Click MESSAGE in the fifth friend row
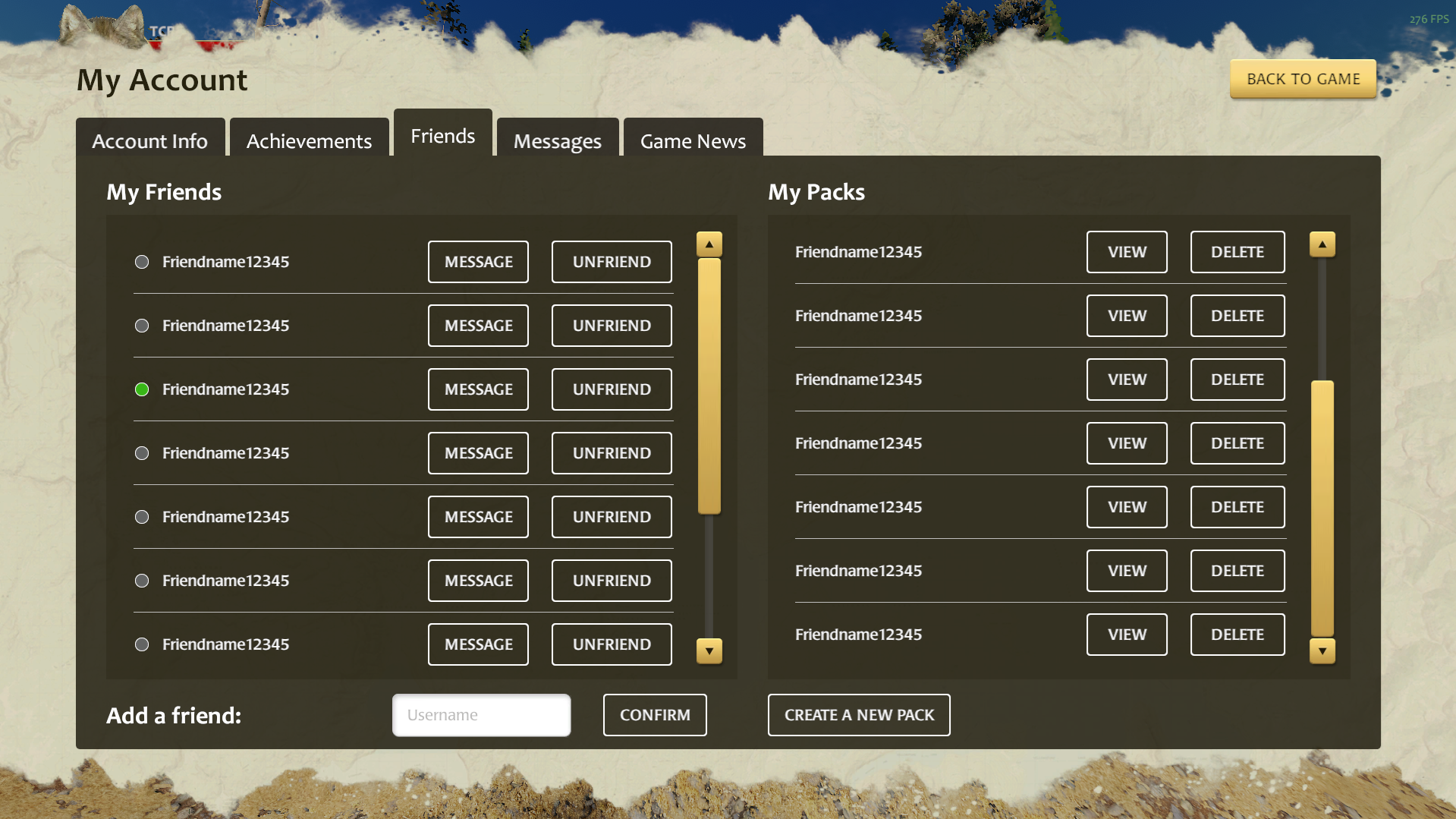This screenshot has width=1456, height=819. [478, 517]
